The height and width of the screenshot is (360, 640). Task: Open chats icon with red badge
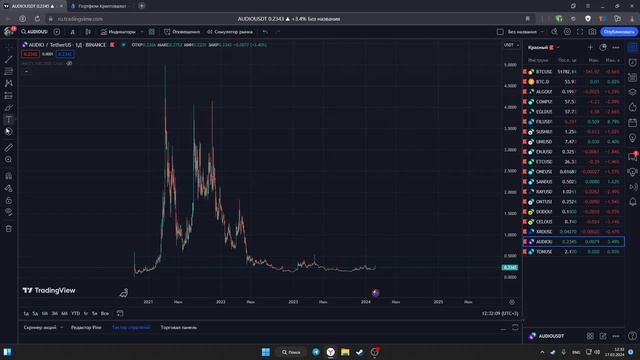click(x=632, y=156)
